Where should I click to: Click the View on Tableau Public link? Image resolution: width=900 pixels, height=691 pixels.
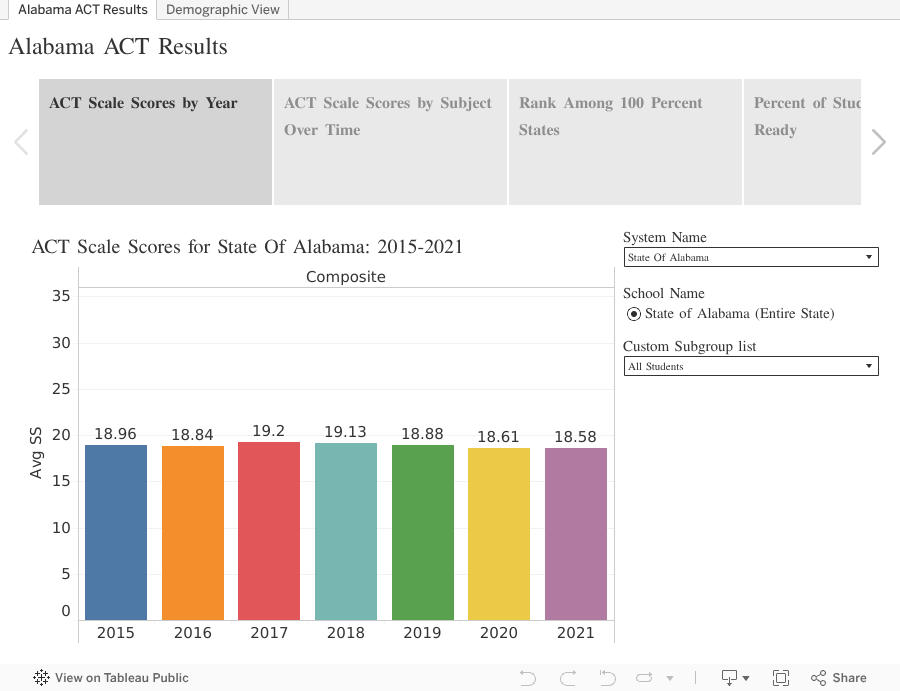click(120, 678)
